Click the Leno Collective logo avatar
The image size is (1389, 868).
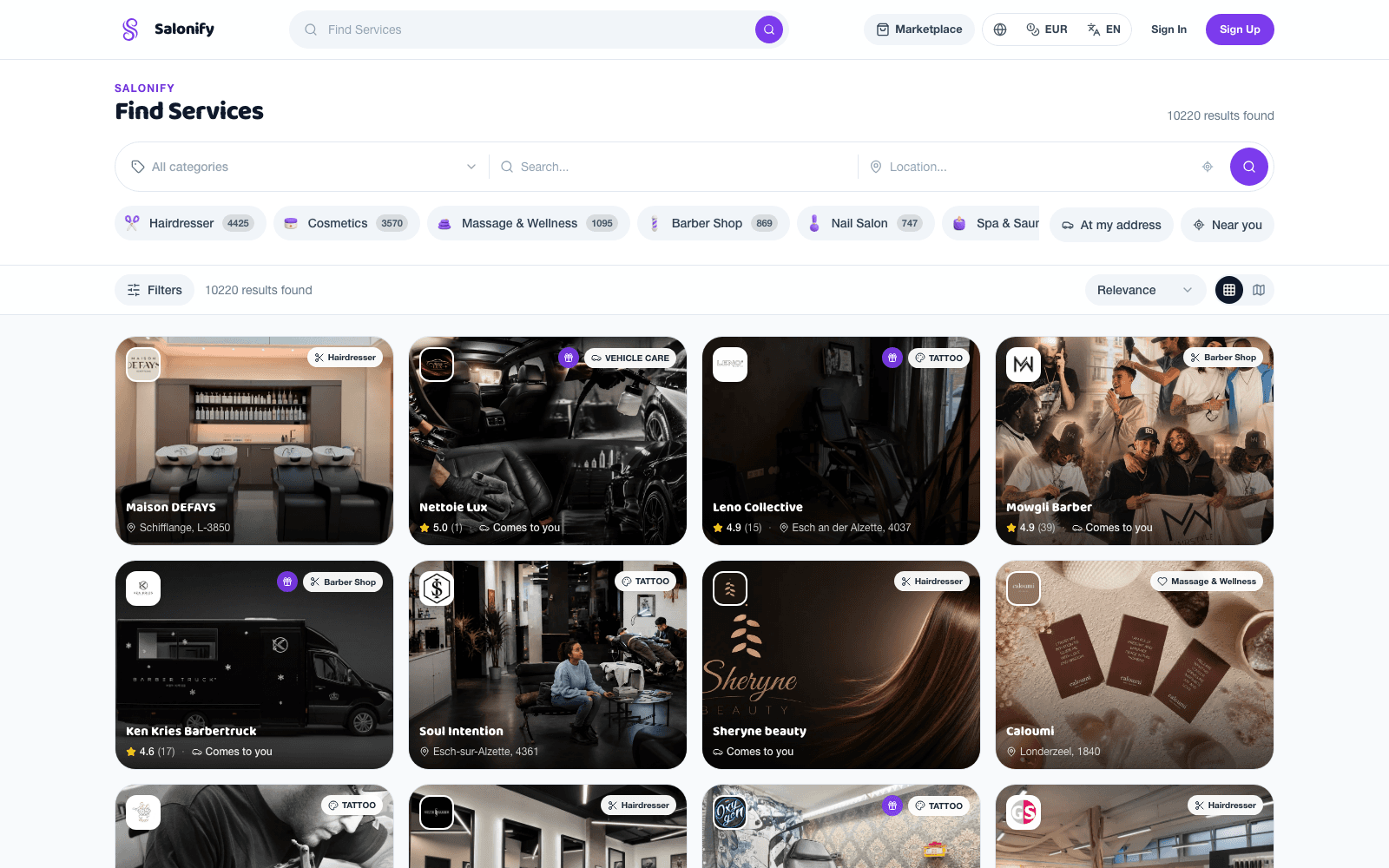pyautogui.click(x=730, y=365)
